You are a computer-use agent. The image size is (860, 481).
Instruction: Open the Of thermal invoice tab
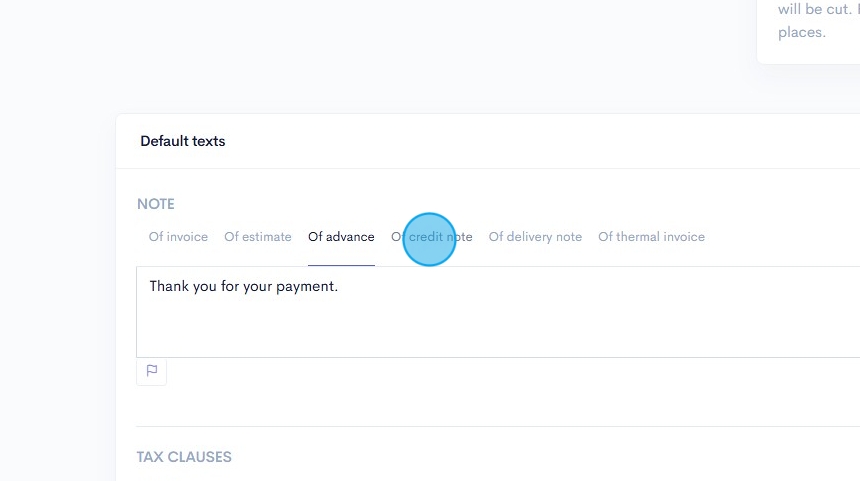tap(651, 237)
